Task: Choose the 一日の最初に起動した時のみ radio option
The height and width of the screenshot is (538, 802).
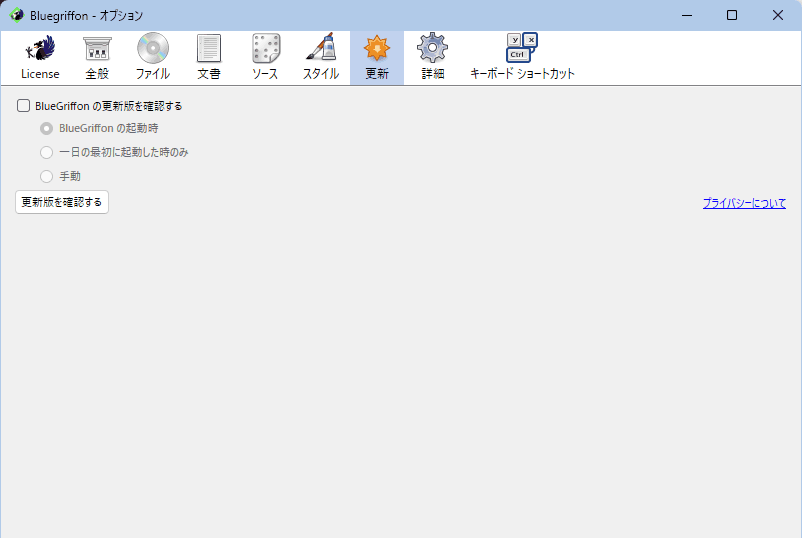Action: point(46,152)
